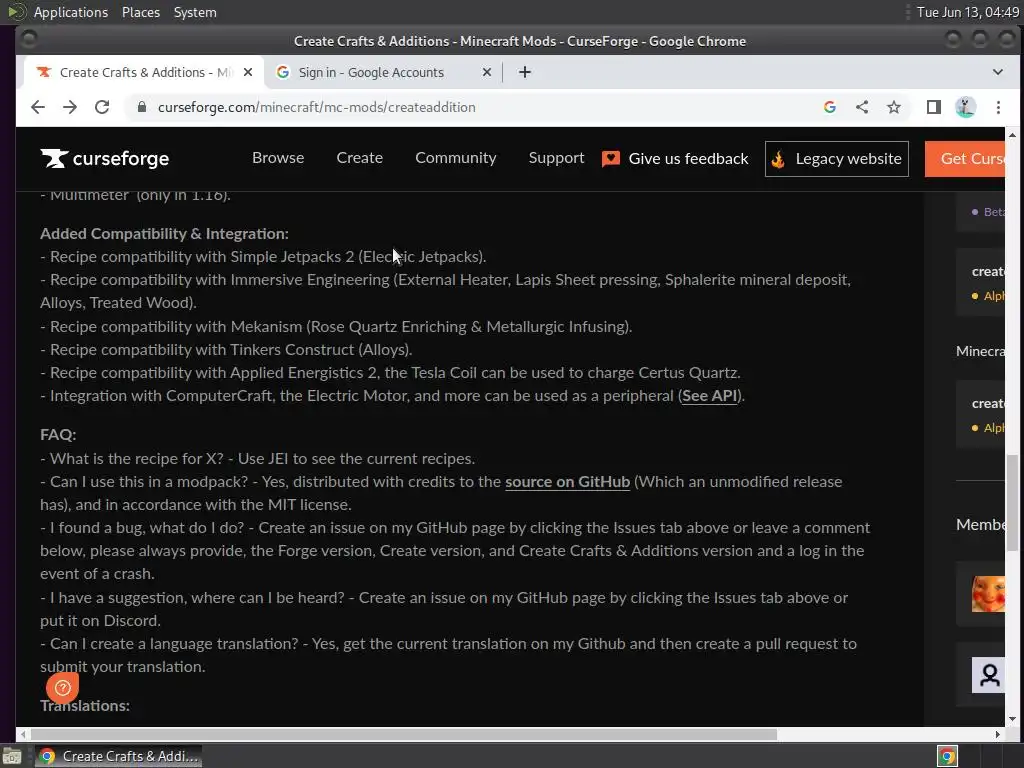Click the scroll left arrow
The height and width of the screenshot is (768, 1024).
pos(24,734)
